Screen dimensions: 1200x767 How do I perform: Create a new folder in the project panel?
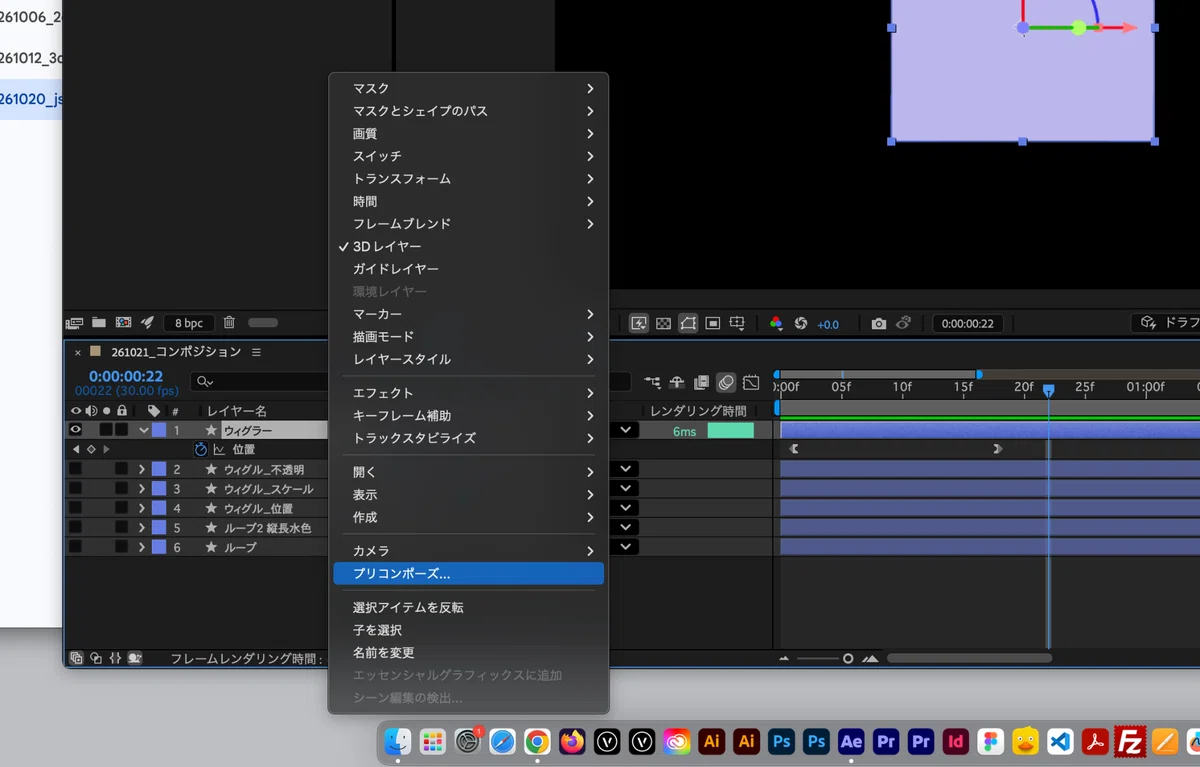pyautogui.click(x=99, y=323)
